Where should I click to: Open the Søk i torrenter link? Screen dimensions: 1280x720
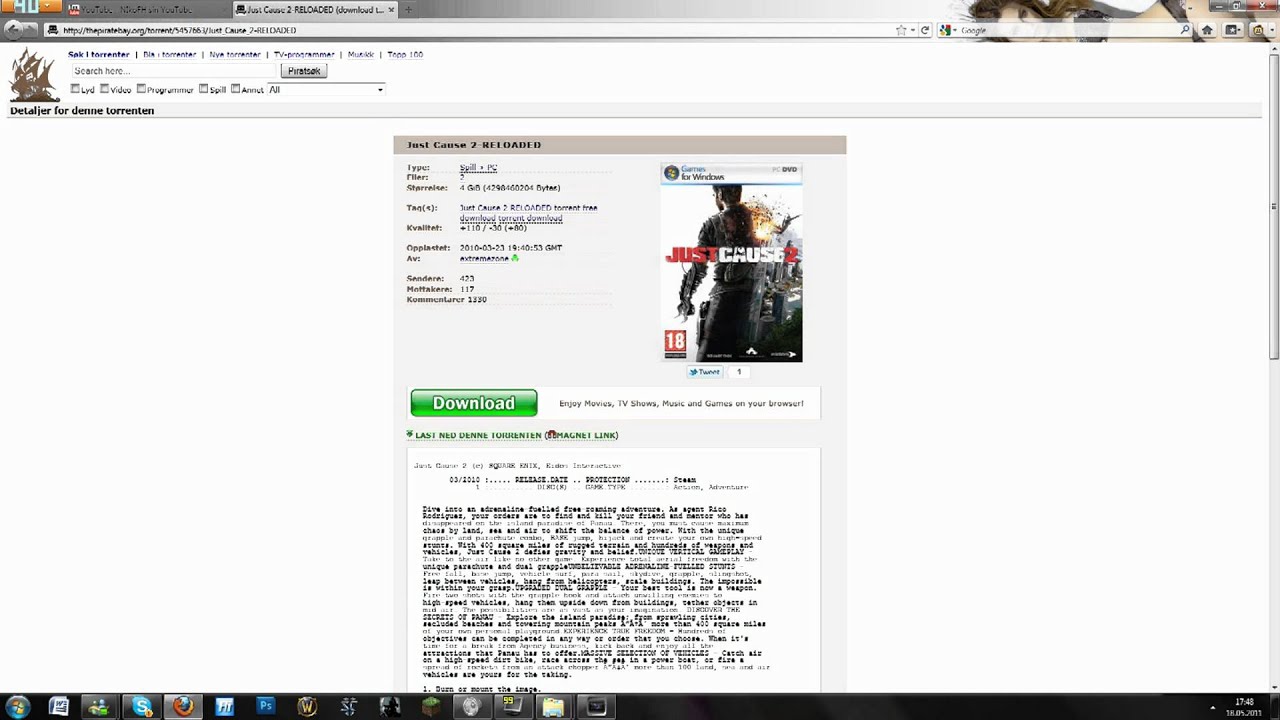98,55
